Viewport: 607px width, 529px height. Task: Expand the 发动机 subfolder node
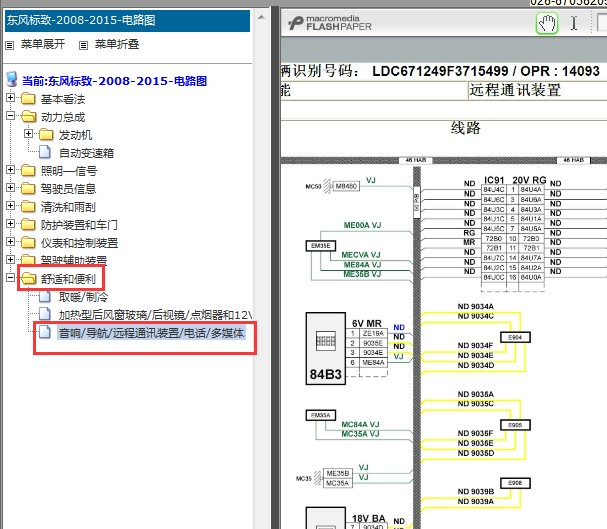pos(28,134)
